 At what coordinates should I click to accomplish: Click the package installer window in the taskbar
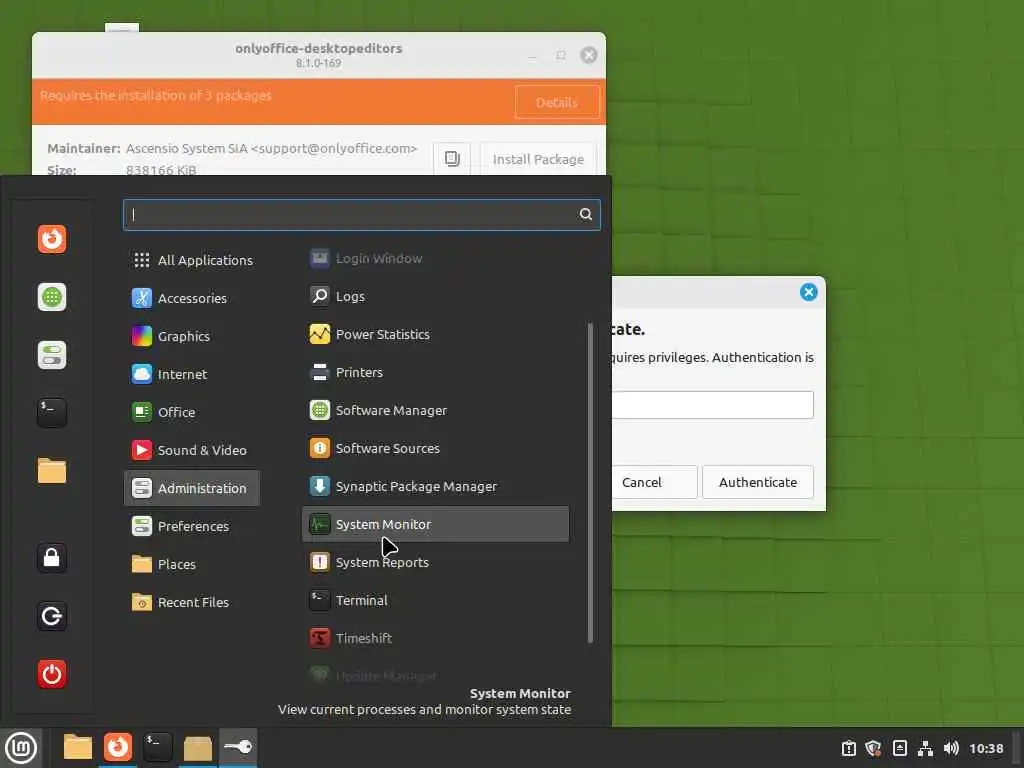197,747
